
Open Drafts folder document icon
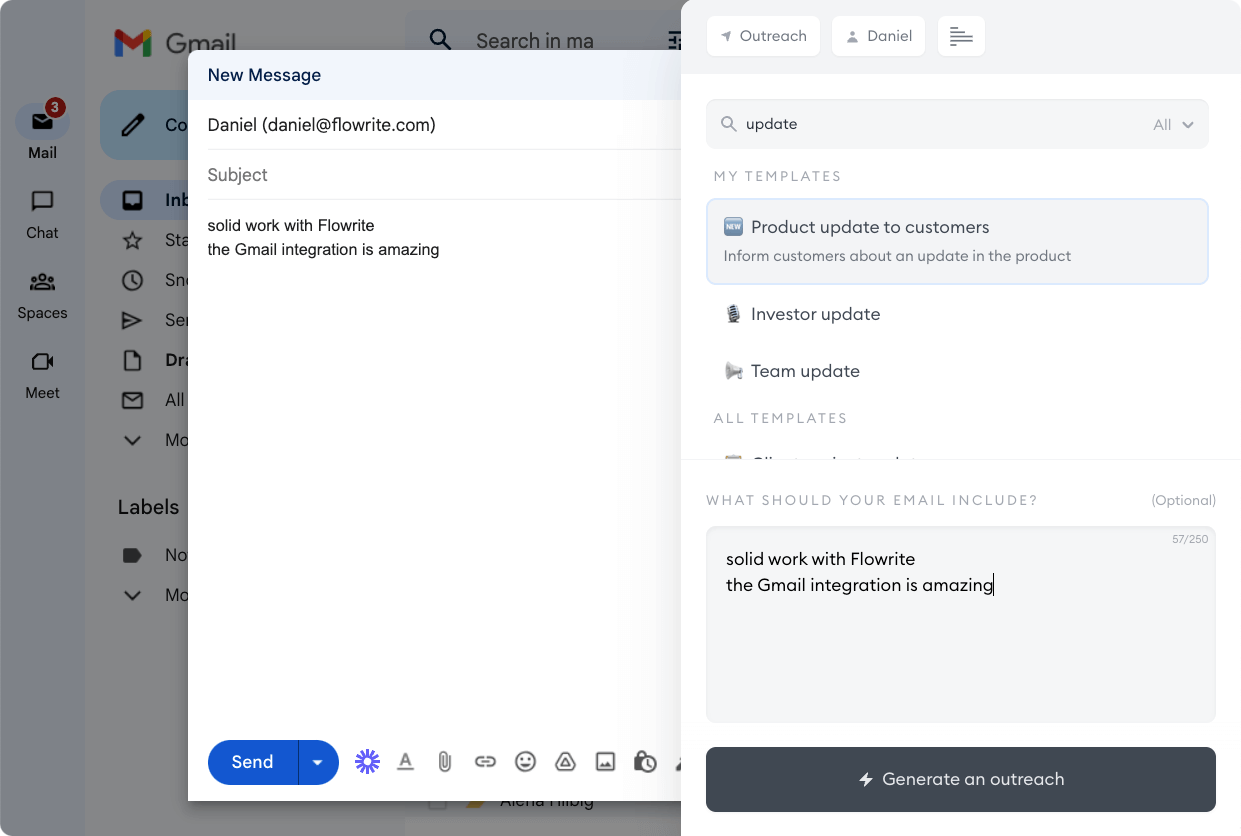[x=132, y=360]
